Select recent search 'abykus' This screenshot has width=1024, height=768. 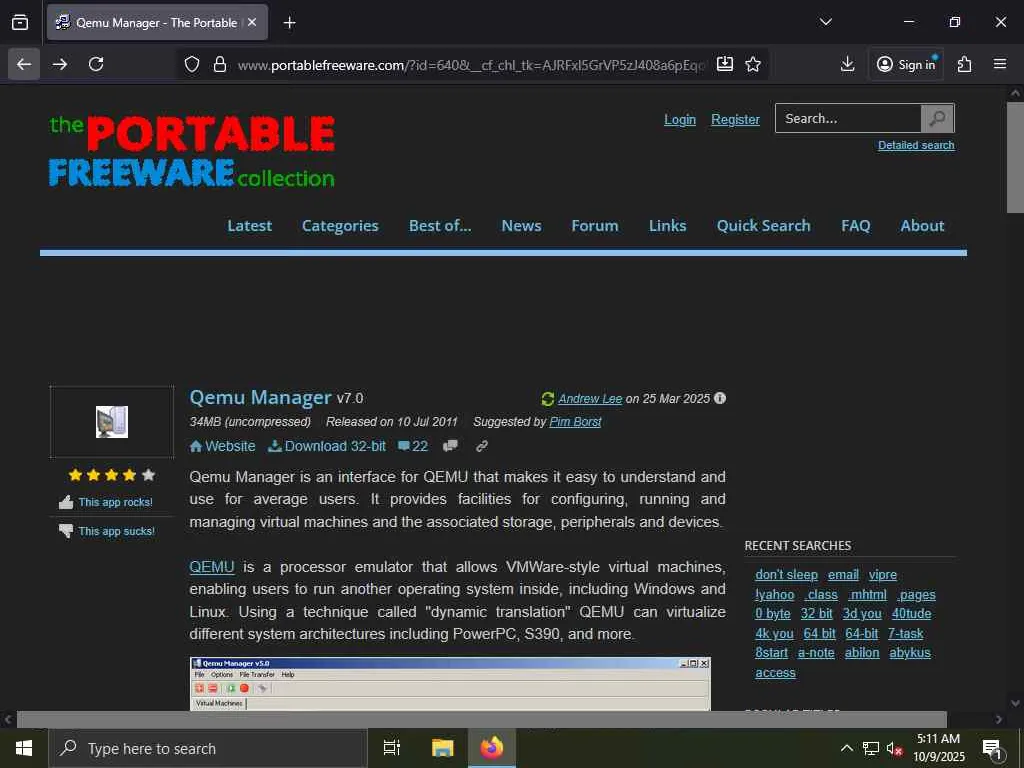pos(910,653)
